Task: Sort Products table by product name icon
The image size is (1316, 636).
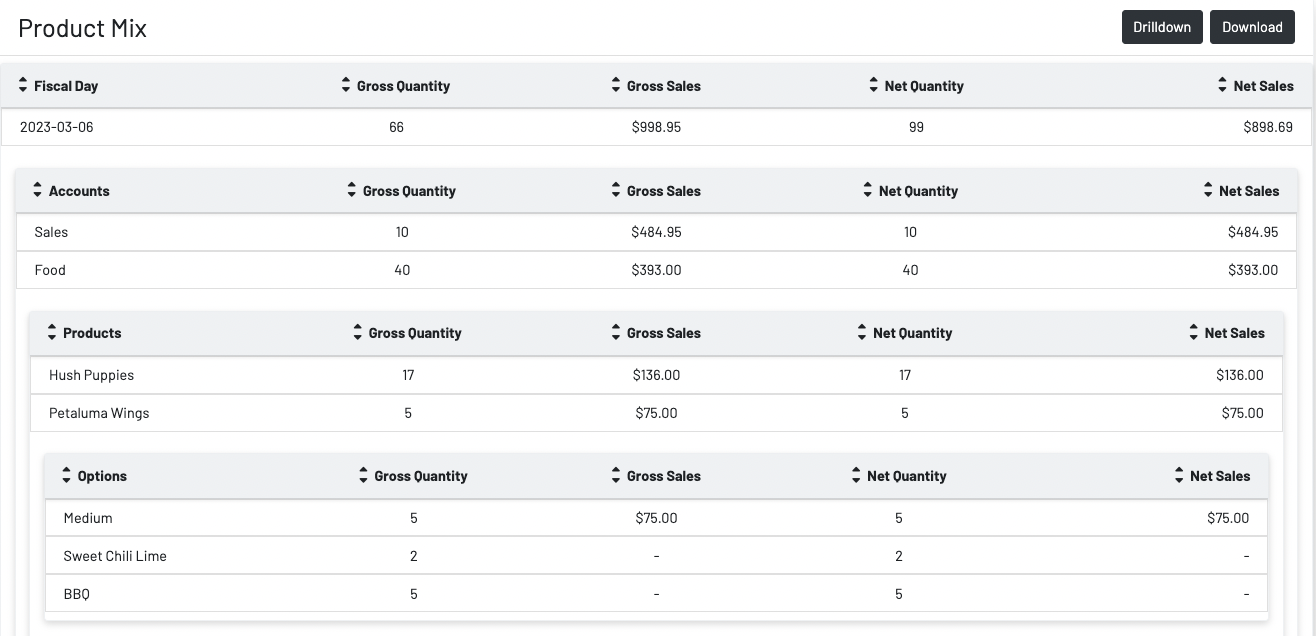Action: click(x=52, y=333)
